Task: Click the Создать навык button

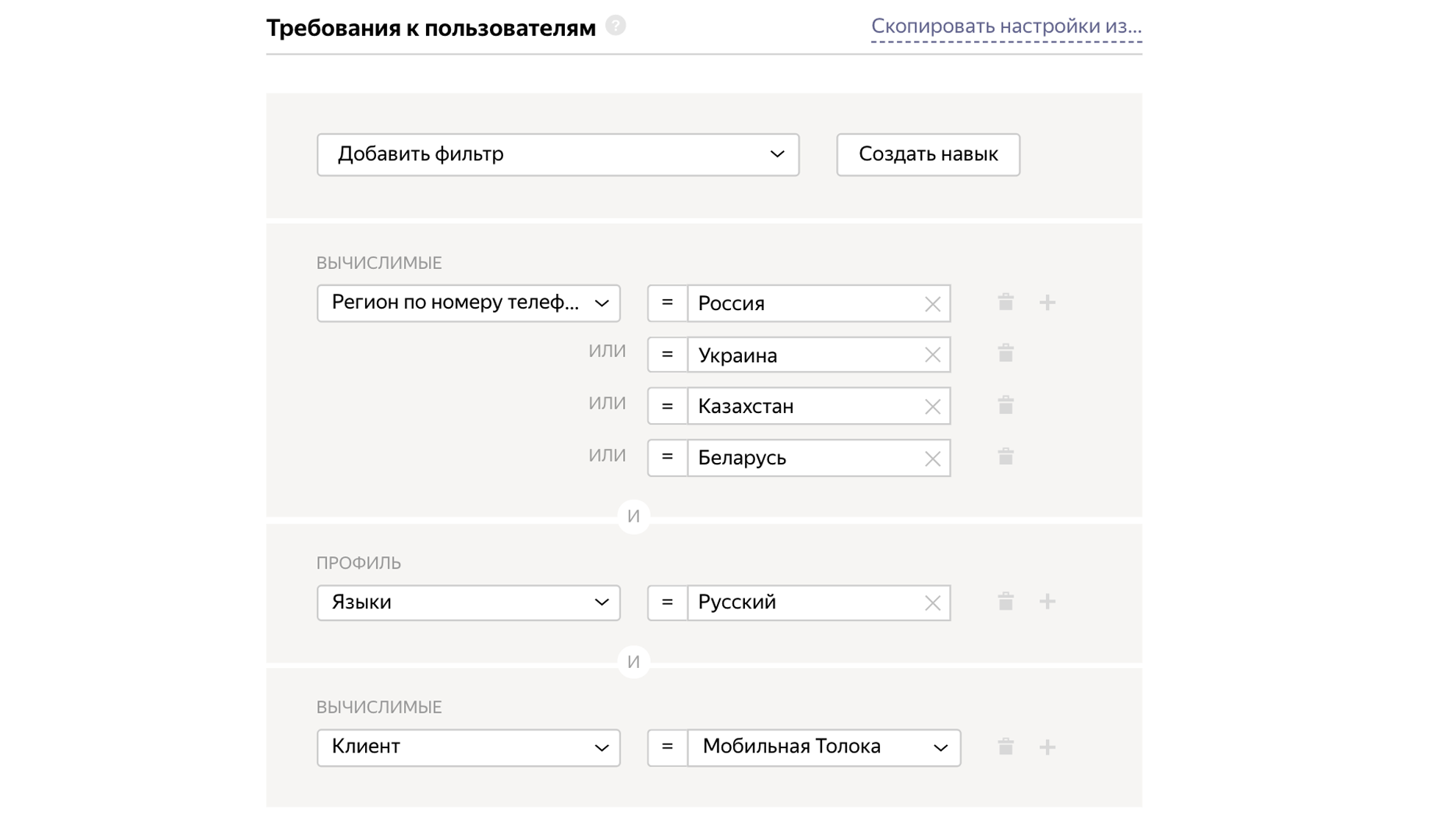Action: [928, 154]
